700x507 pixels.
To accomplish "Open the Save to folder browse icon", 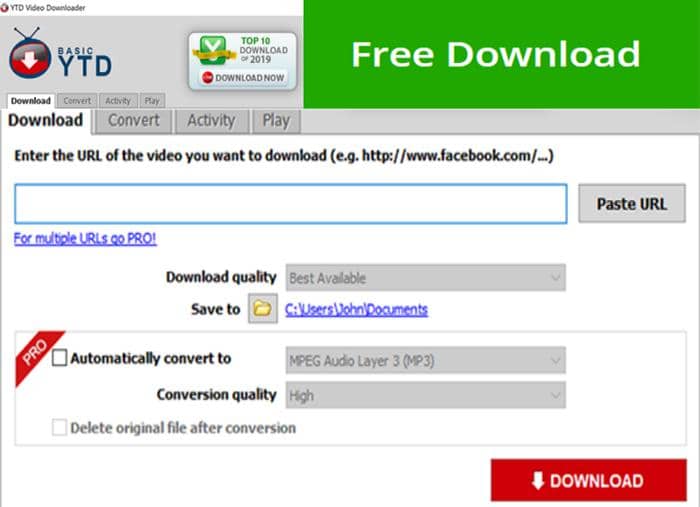I will [x=262, y=308].
